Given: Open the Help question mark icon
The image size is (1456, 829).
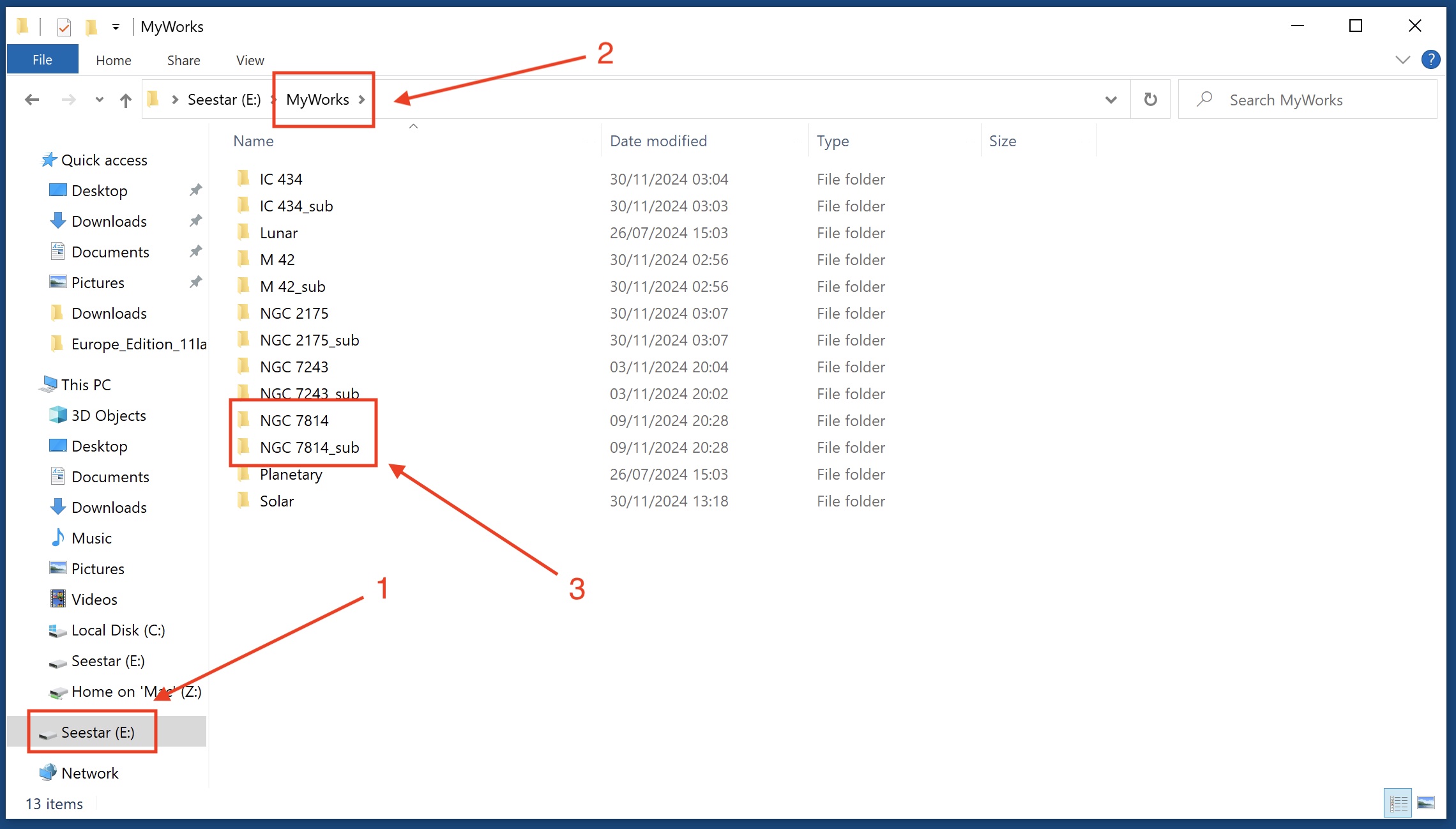Looking at the screenshot, I should click(1430, 59).
